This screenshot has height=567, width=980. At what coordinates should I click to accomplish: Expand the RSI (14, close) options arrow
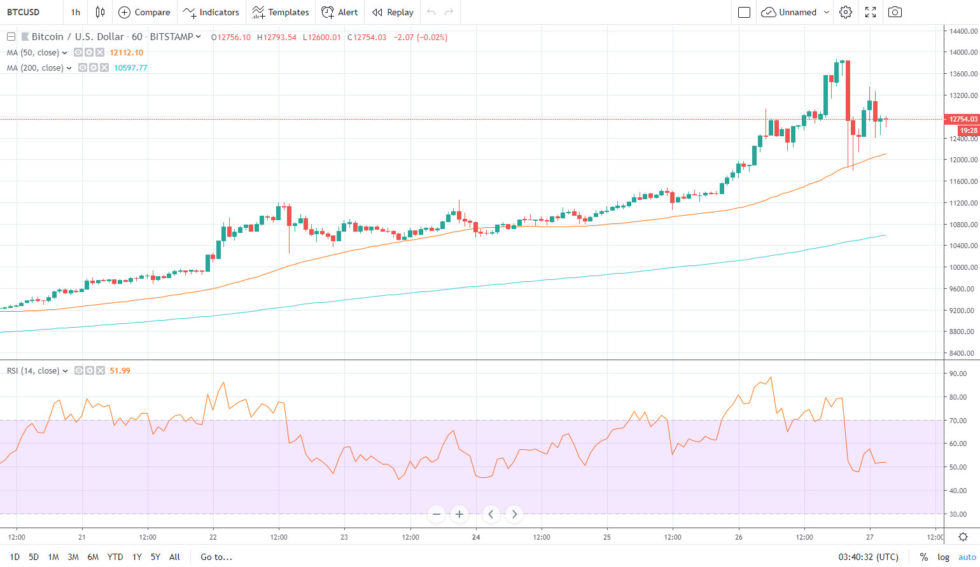65,371
